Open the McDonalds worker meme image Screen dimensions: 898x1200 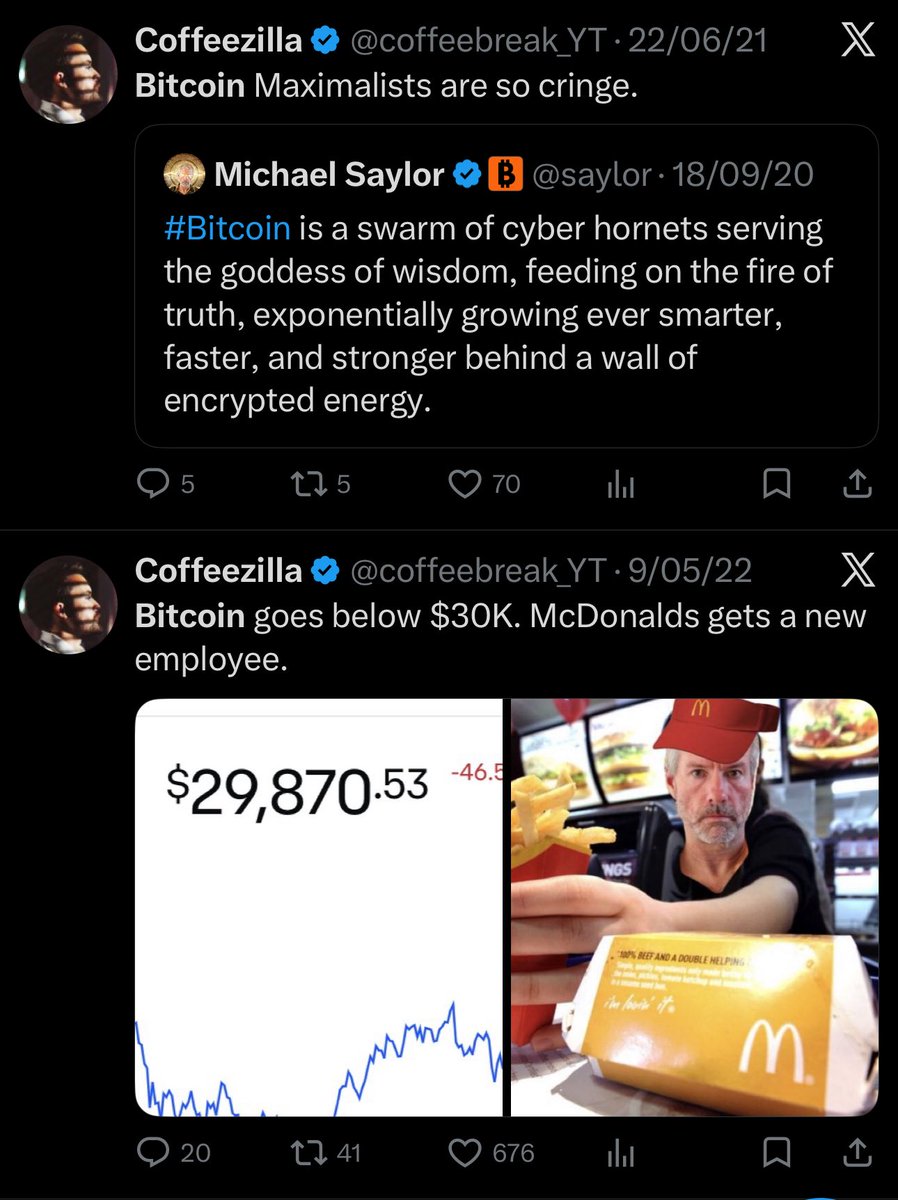[x=695, y=907]
